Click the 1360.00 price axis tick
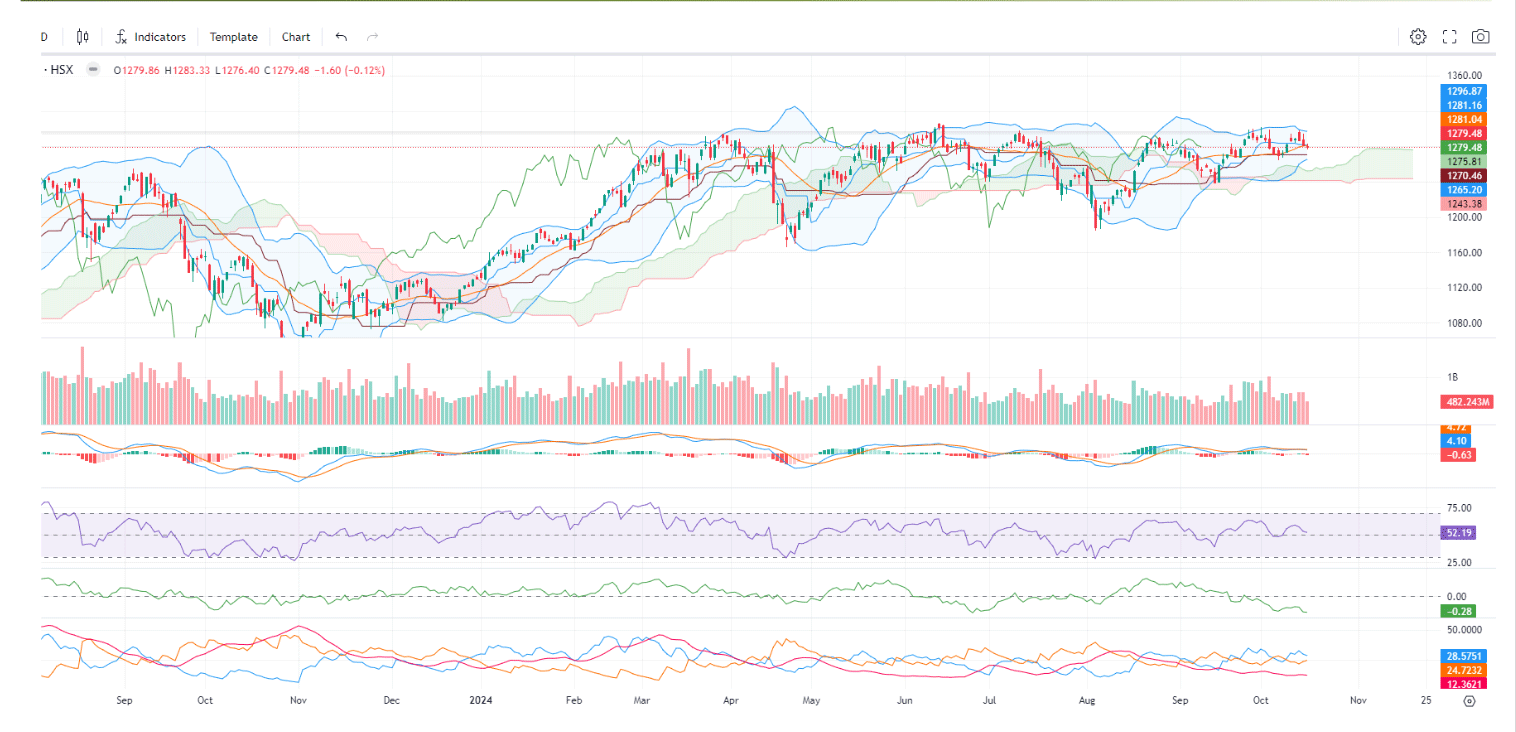Viewport: 1516px width, 732px height. pyautogui.click(x=1464, y=76)
